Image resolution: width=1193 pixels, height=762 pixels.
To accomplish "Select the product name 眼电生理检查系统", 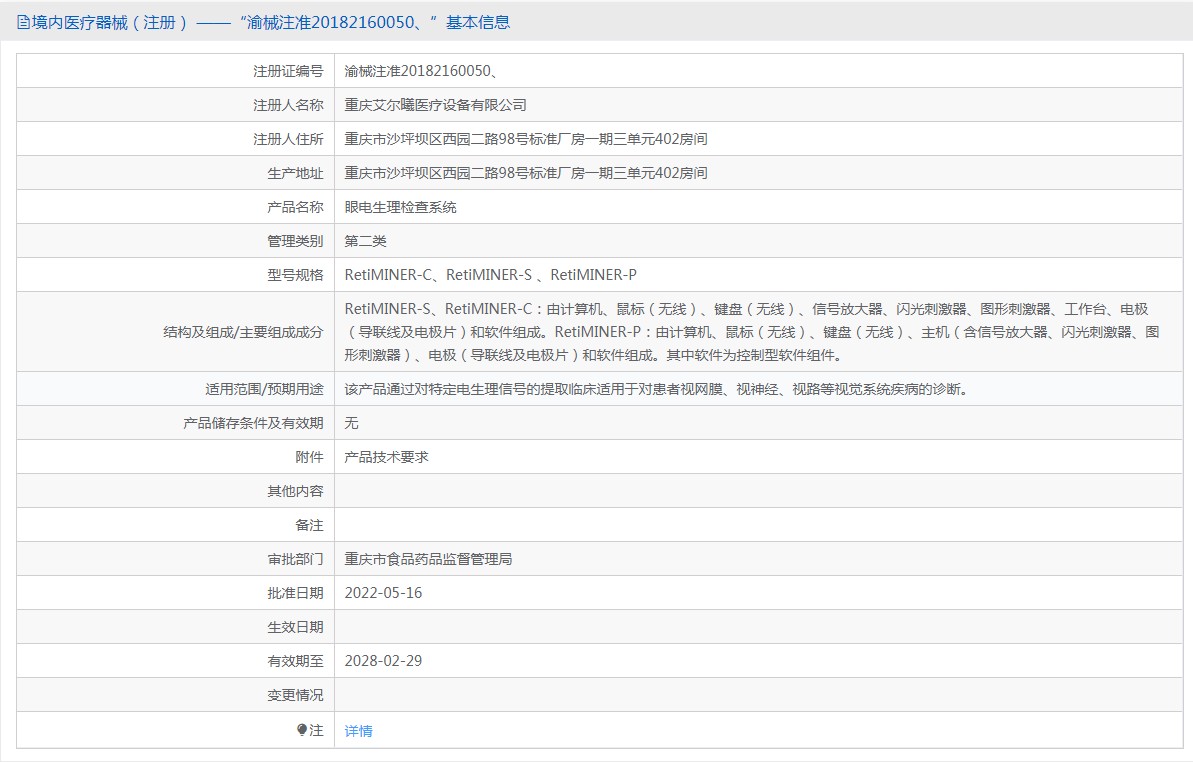I will [400, 207].
